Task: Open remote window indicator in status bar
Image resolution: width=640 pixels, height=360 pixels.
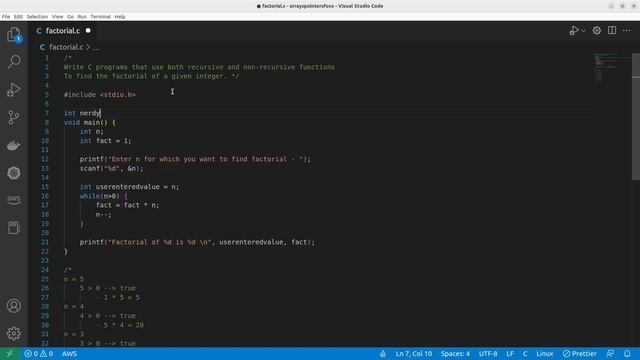Action: [x=9, y=354]
